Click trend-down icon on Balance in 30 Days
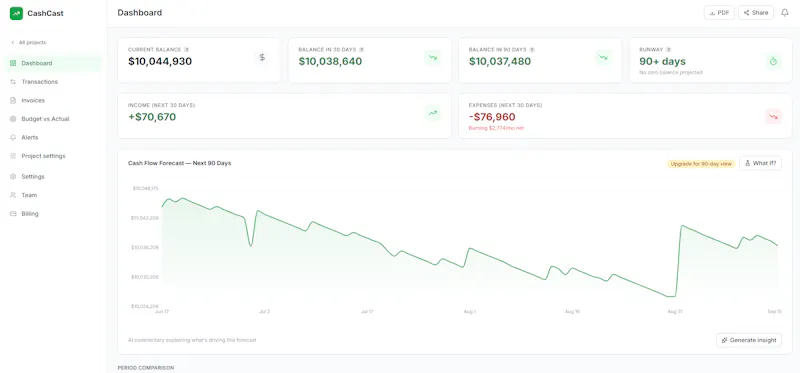The image size is (800, 373). coord(433,58)
